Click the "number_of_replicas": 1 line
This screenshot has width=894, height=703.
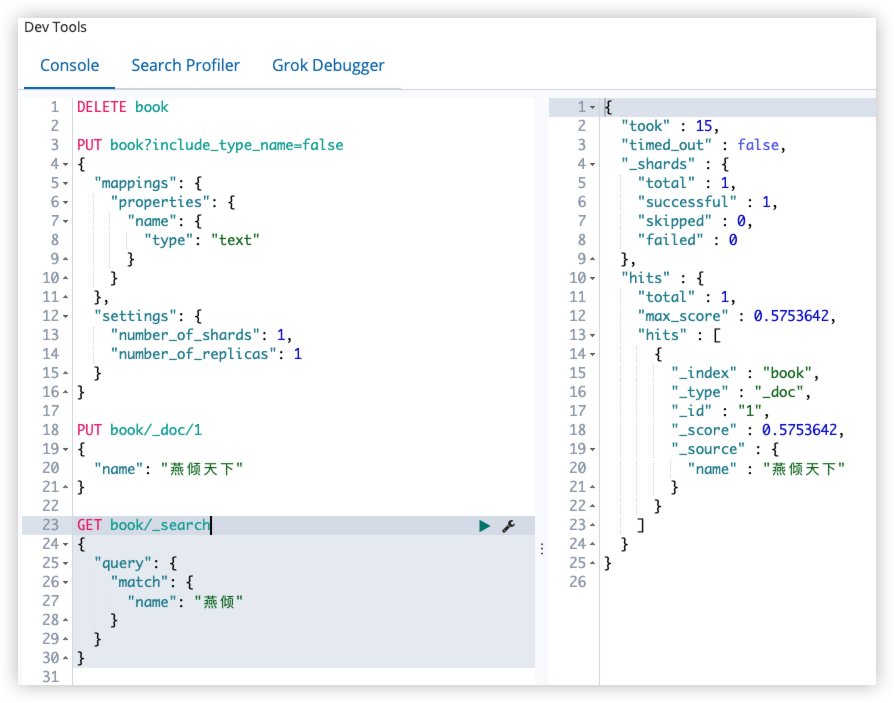[206, 354]
